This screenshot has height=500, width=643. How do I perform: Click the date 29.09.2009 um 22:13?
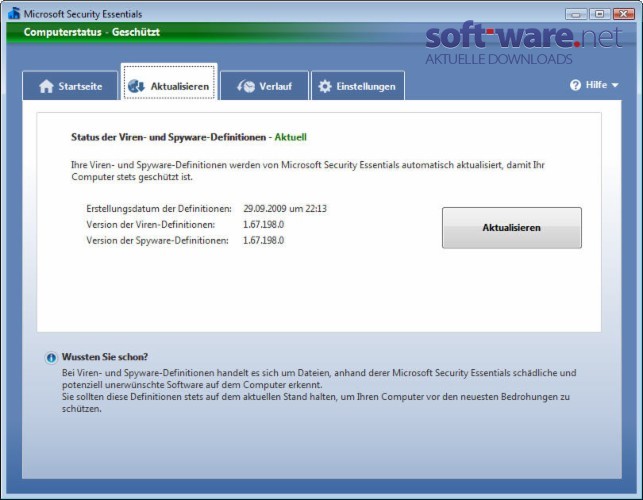click(285, 208)
